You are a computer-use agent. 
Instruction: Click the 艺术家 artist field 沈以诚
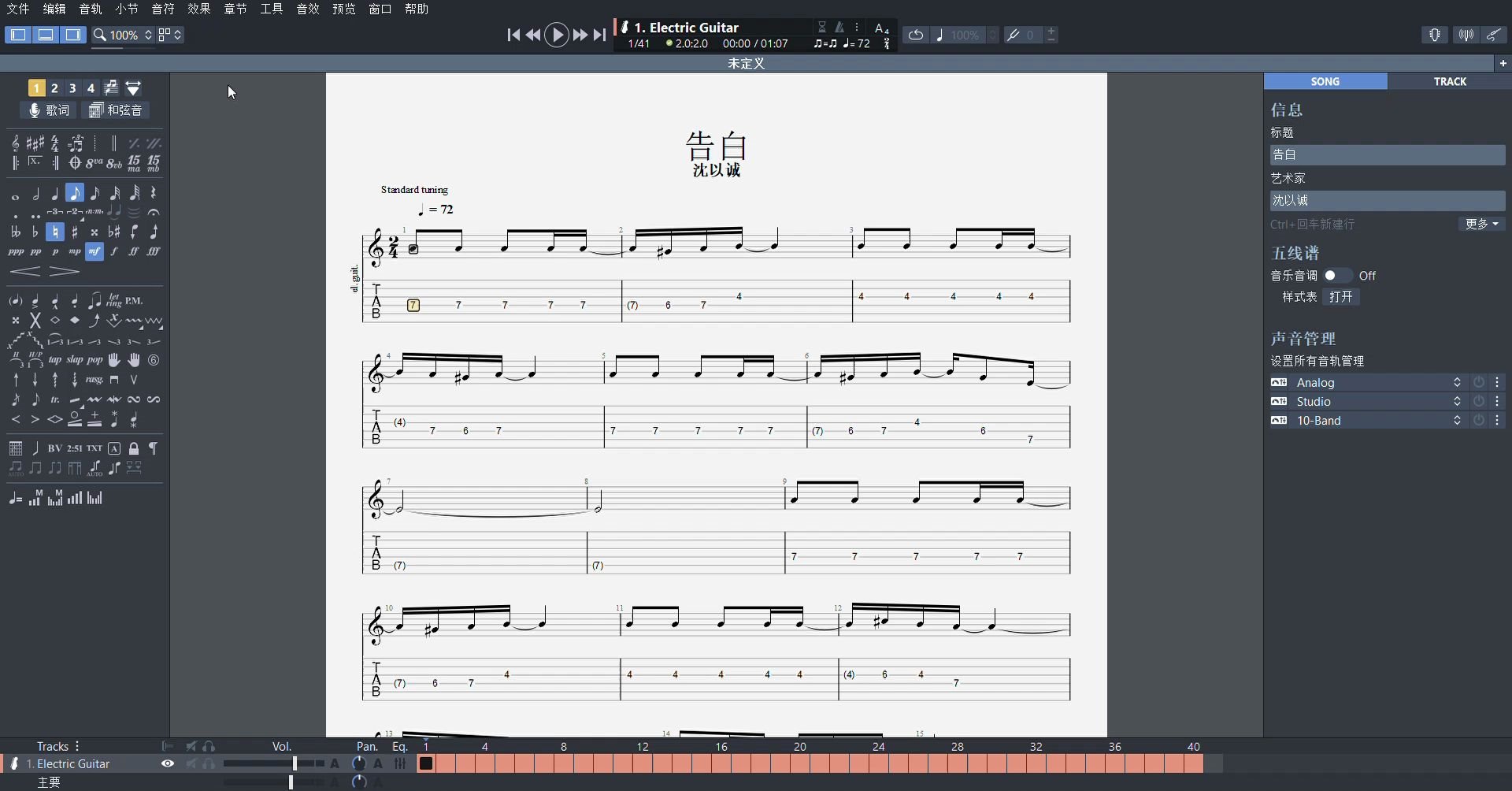[1388, 201]
